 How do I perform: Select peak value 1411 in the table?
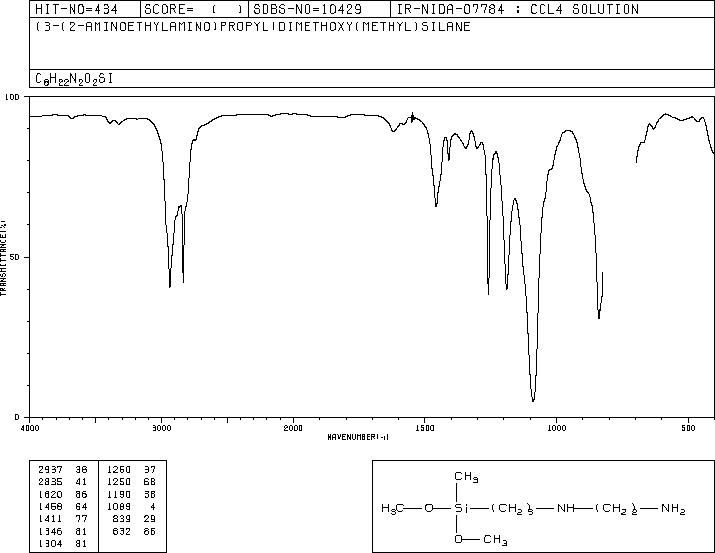click(x=50, y=519)
